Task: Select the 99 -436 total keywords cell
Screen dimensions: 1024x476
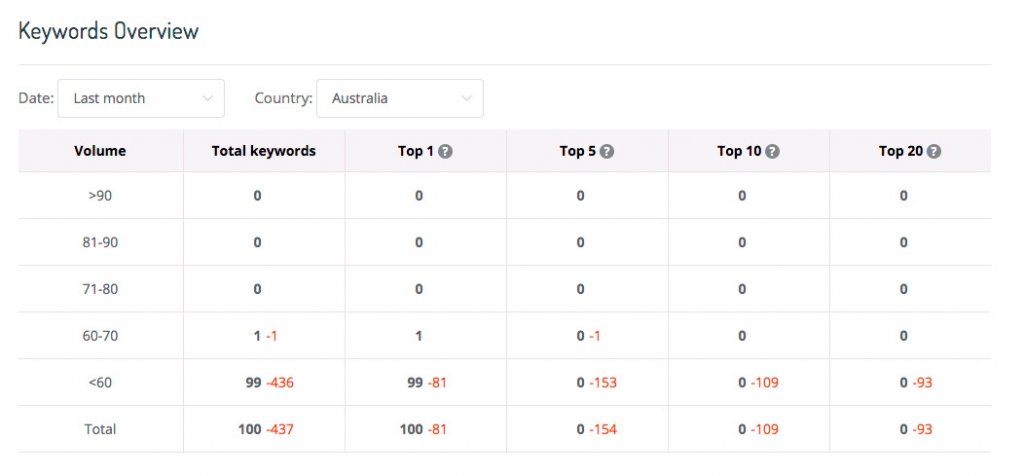Action: (270, 383)
